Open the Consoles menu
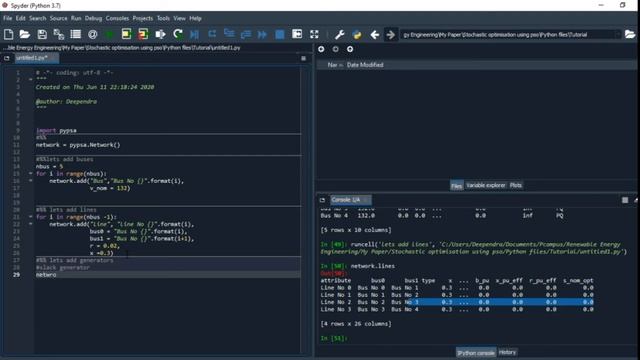The image size is (640, 360). tap(117, 18)
